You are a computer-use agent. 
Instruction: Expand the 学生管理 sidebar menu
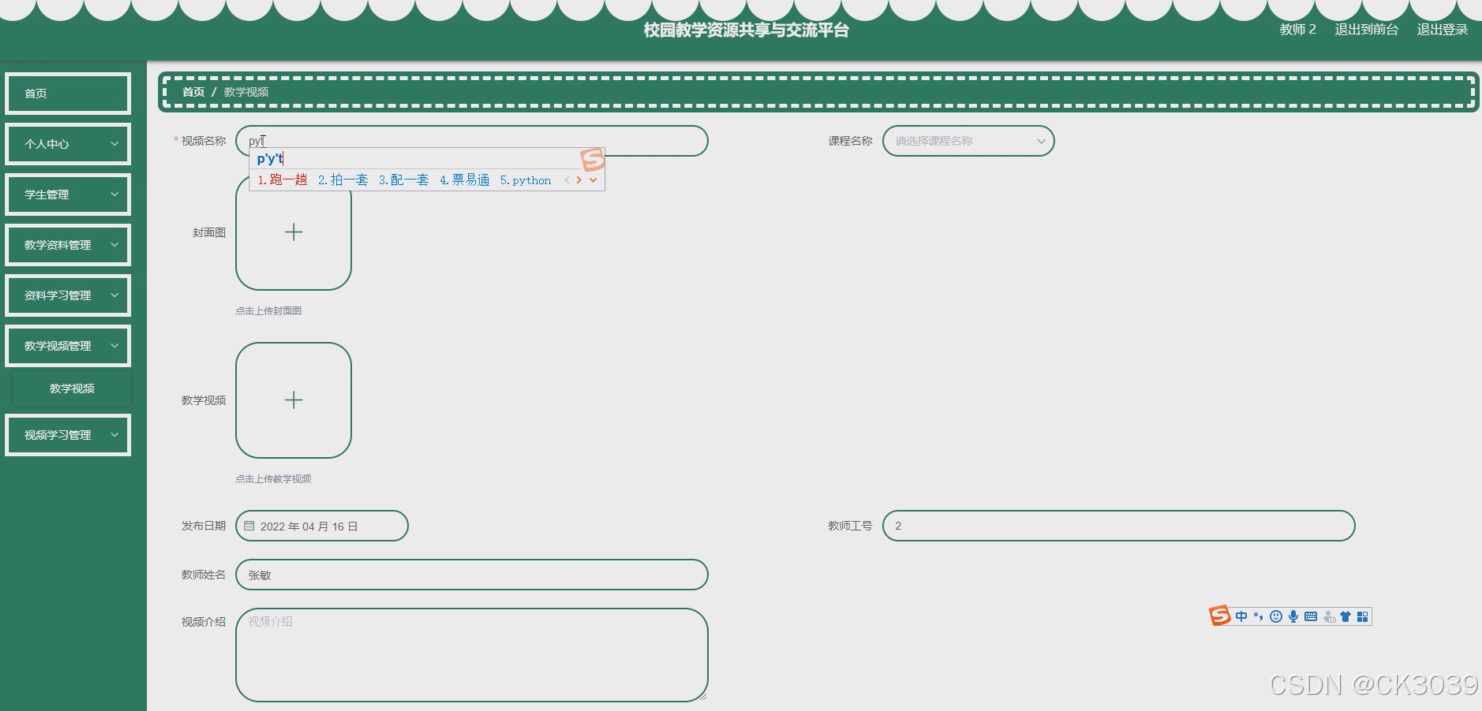click(x=68, y=194)
